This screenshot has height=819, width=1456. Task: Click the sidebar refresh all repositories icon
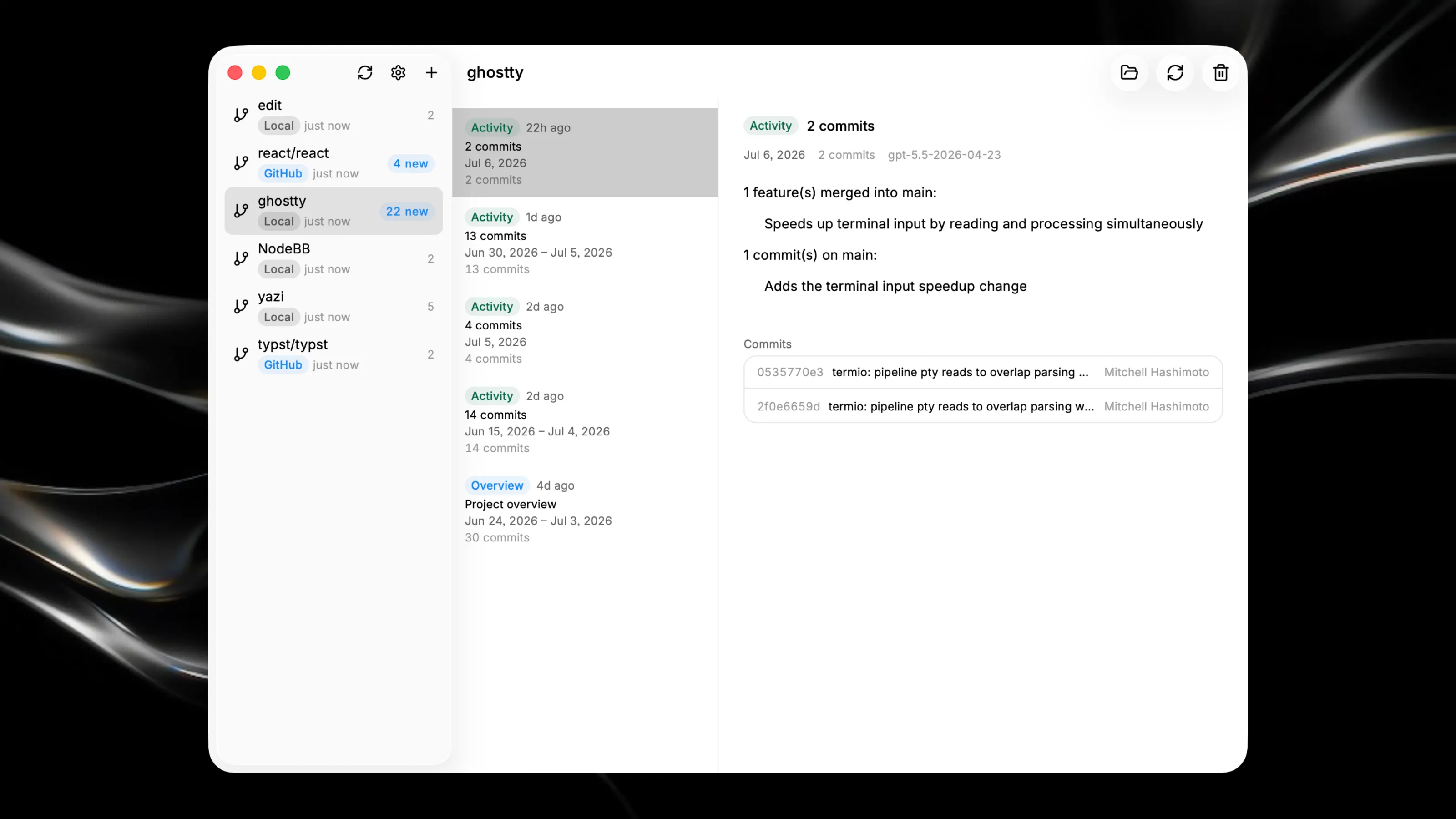(x=364, y=72)
